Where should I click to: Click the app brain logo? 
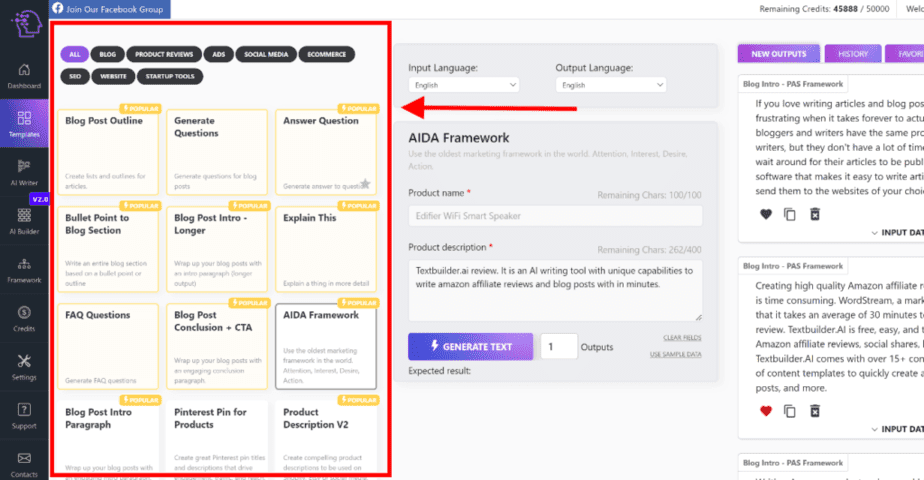(27, 24)
